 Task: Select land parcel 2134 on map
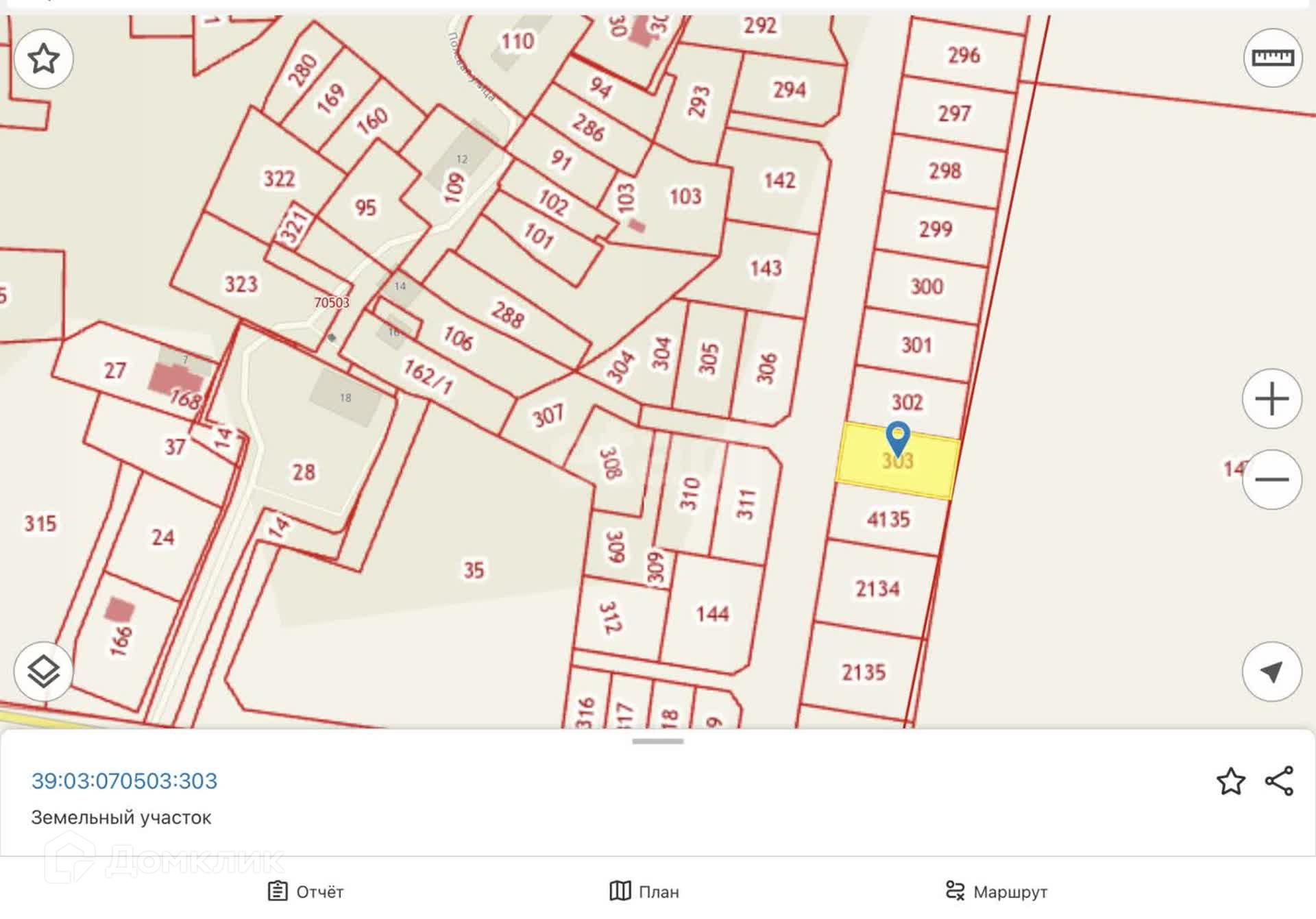click(877, 589)
